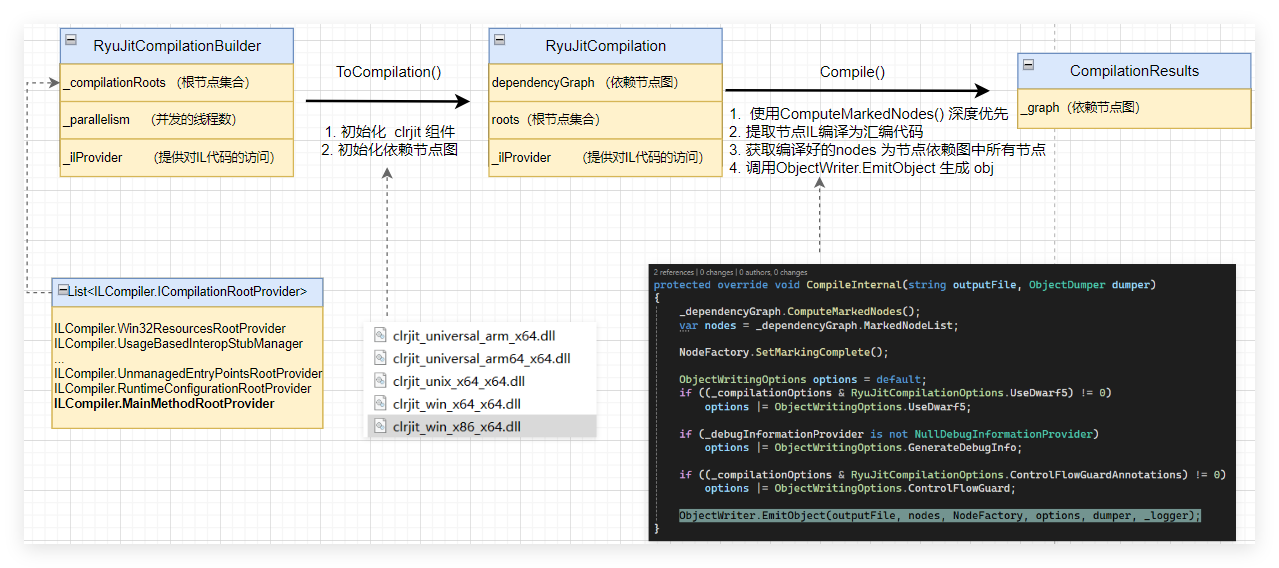Viewport: 1279px width, 568px height.
Task: Collapse the List<ILCompiler.ICompilationRootProvider> box
Action: tap(62, 291)
